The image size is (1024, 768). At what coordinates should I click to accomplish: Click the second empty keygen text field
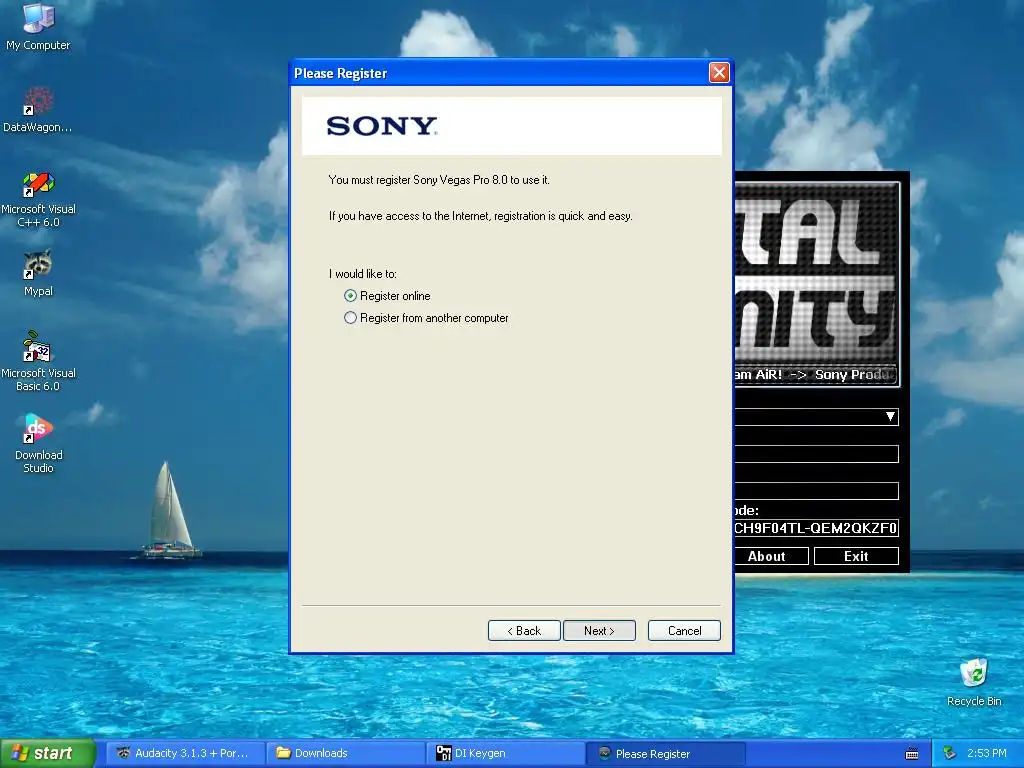816,491
